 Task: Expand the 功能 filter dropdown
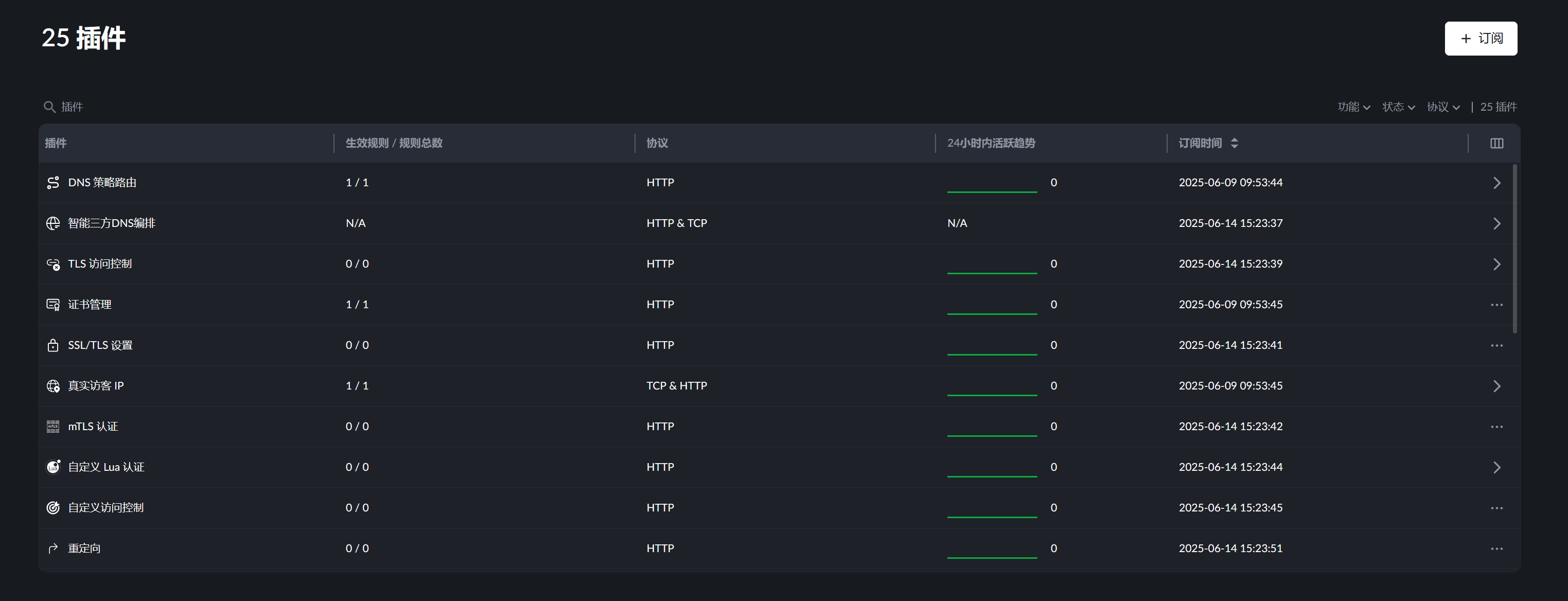coord(1353,107)
